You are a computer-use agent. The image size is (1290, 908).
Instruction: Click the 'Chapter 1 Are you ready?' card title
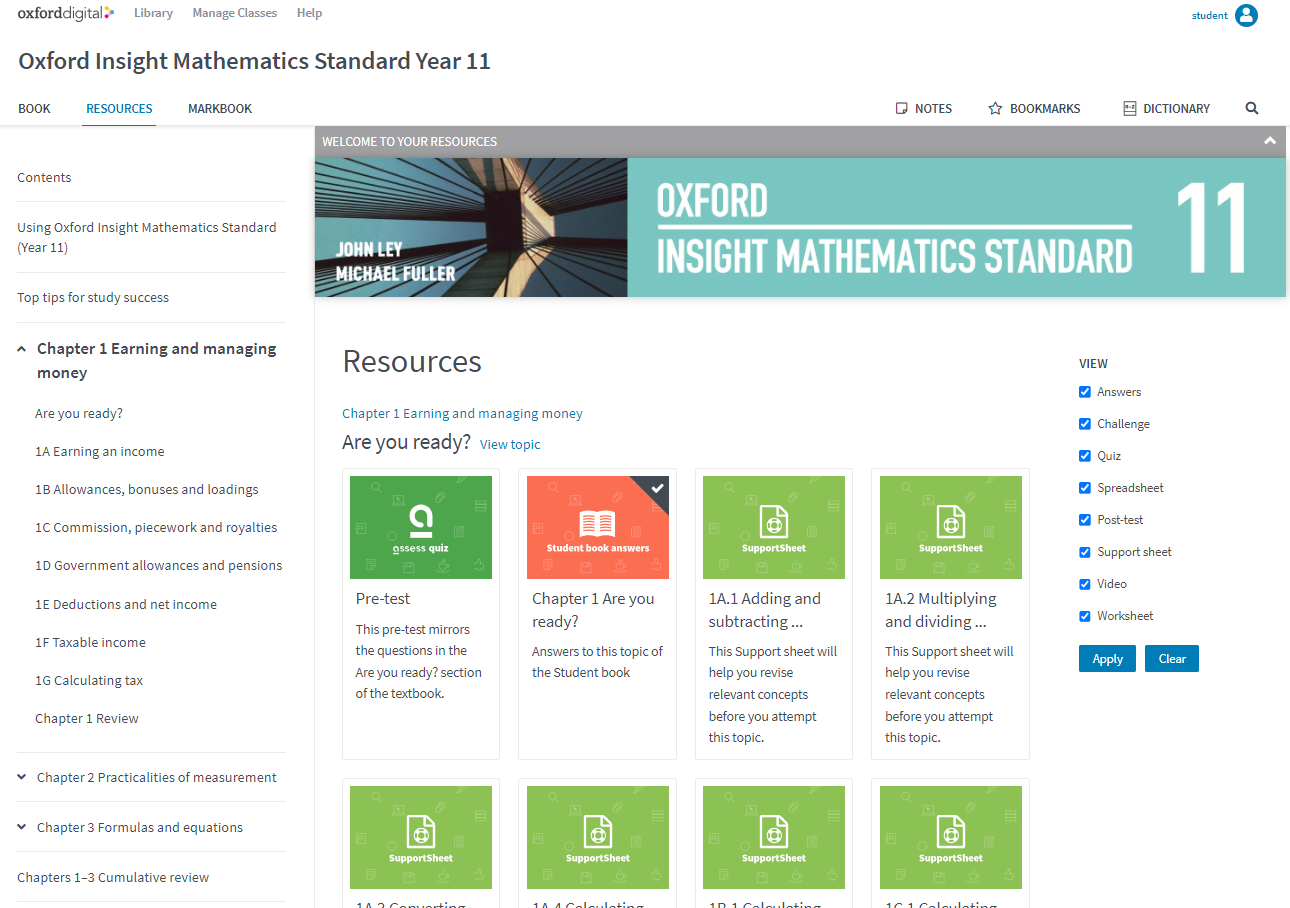click(593, 610)
